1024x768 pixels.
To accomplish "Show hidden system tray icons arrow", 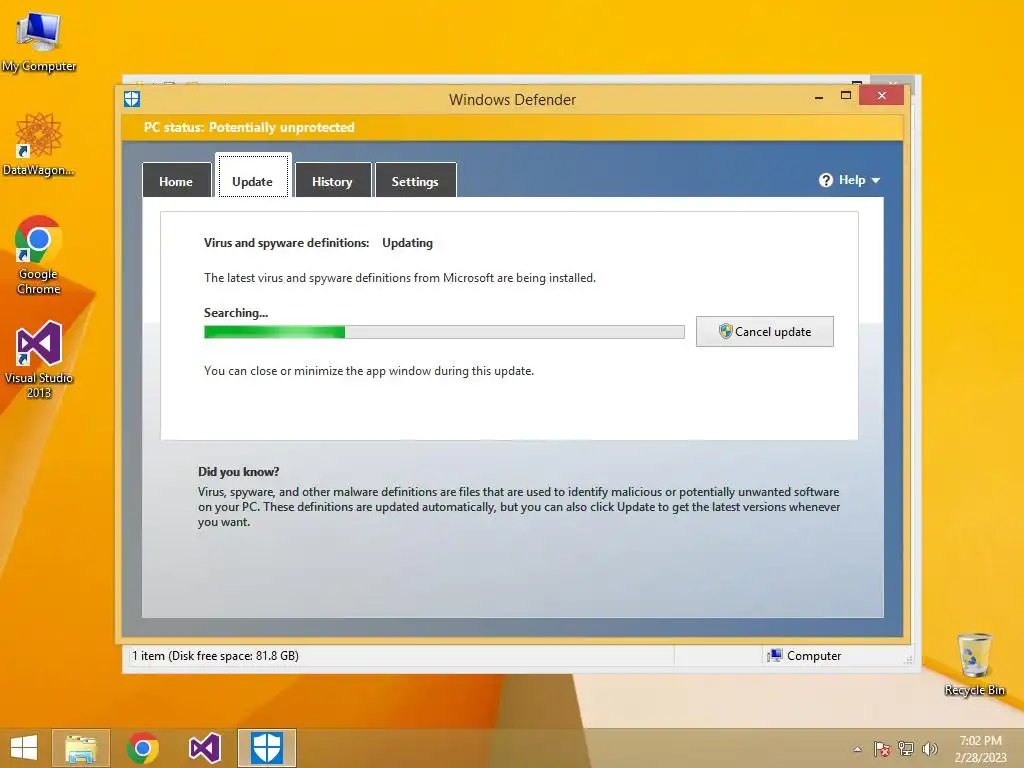I will 857,749.
